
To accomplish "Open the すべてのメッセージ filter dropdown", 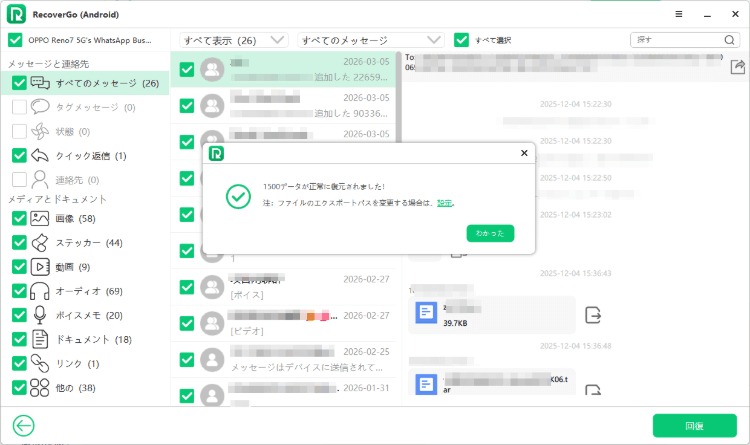I will [371, 40].
